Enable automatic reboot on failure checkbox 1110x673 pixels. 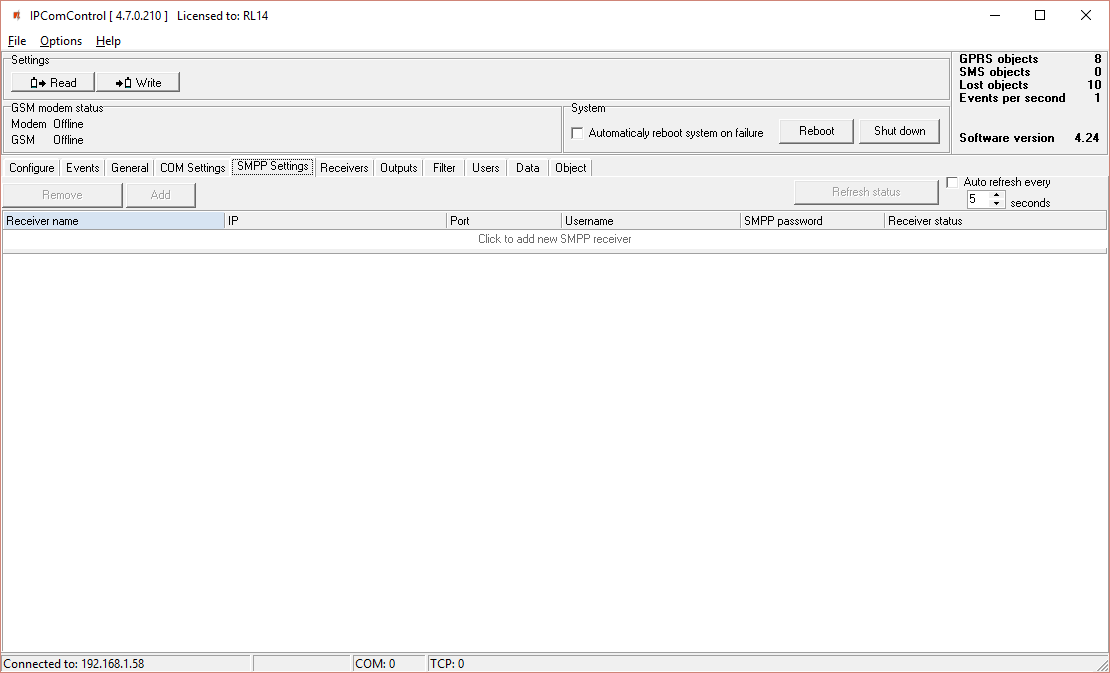(x=577, y=133)
